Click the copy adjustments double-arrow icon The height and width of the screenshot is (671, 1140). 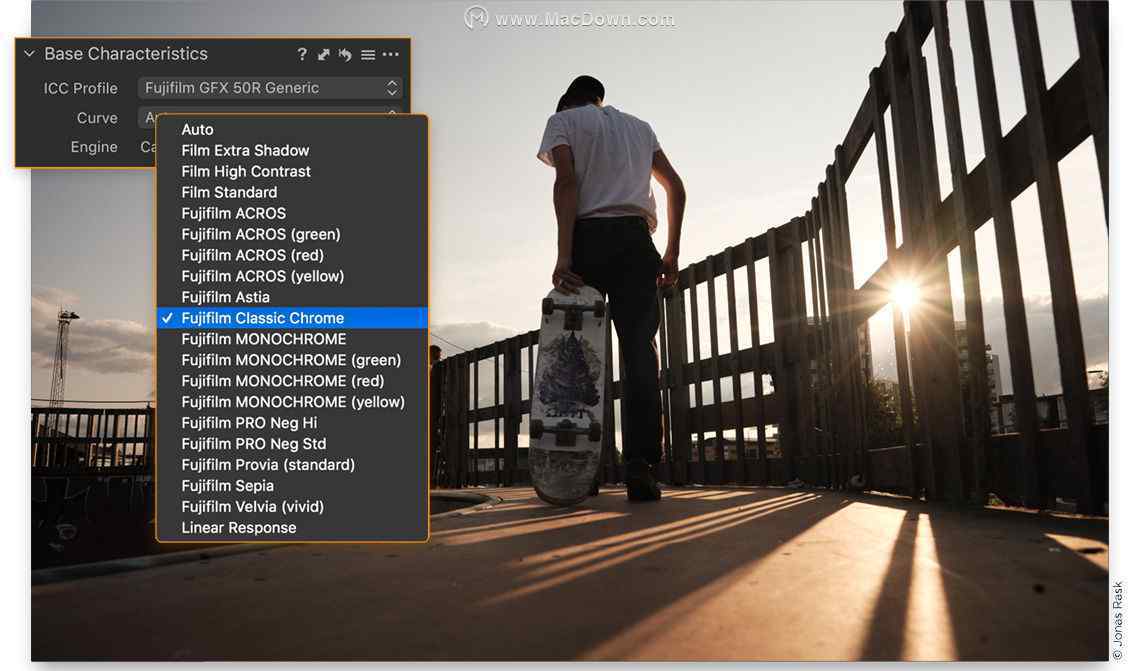coord(324,55)
